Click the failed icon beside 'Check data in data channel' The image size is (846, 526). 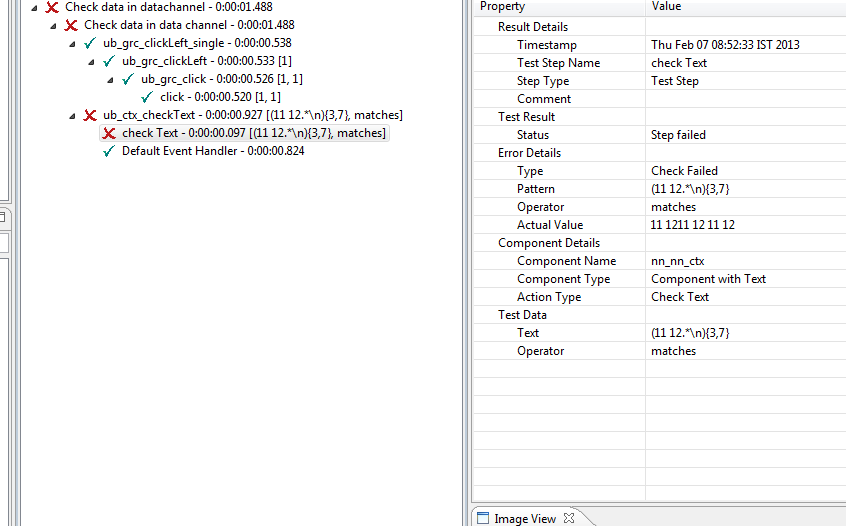point(71,25)
